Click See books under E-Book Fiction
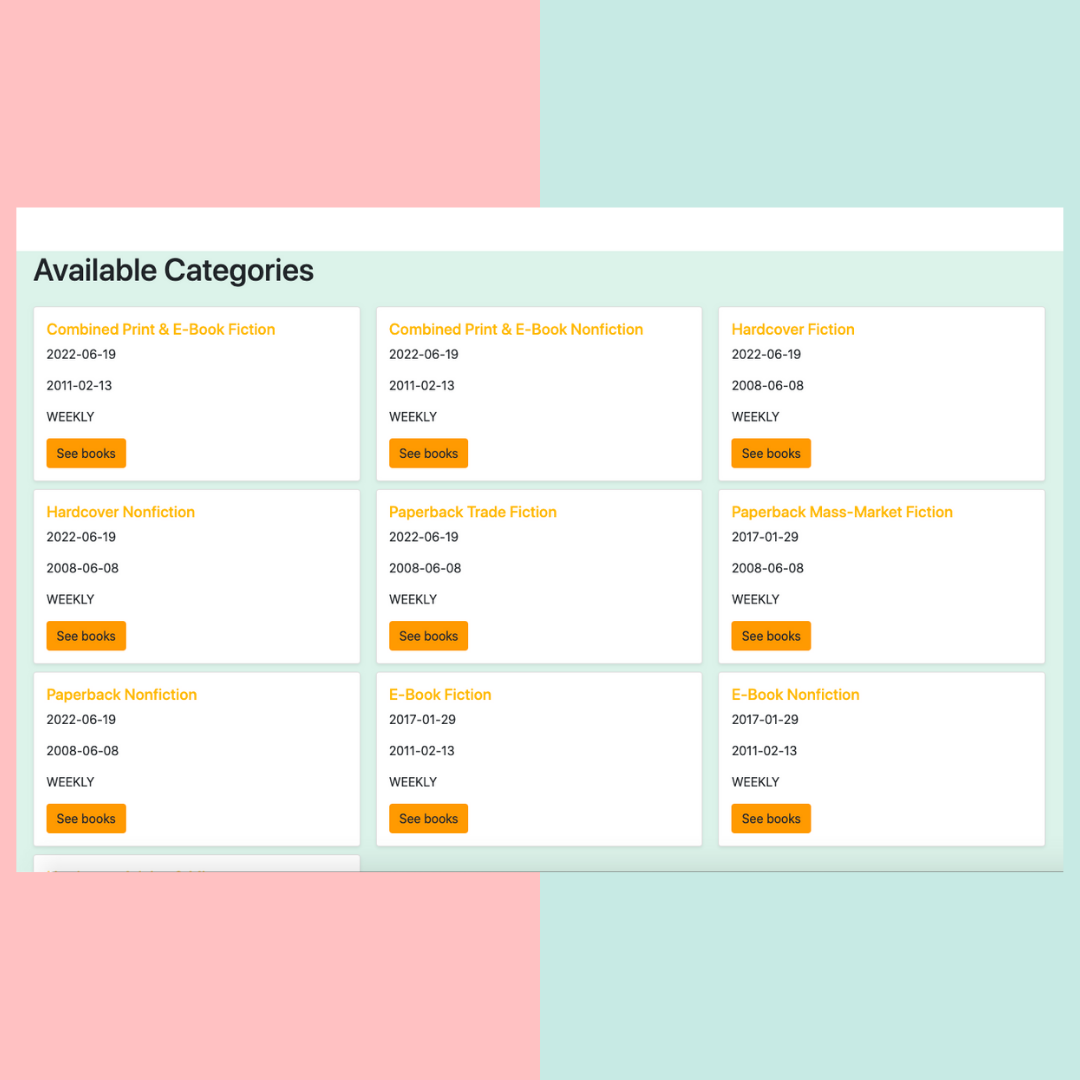The width and height of the screenshot is (1080, 1080). click(x=428, y=819)
